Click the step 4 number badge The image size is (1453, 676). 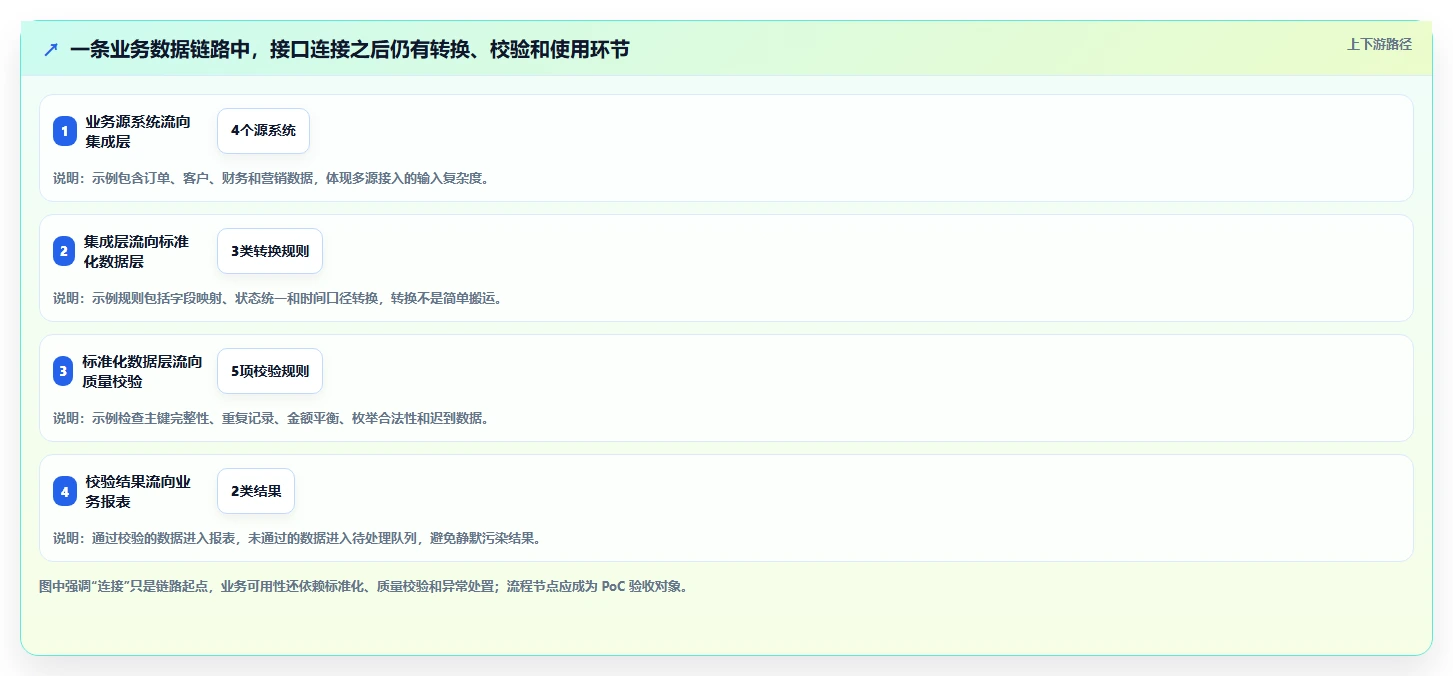(x=65, y=491)
